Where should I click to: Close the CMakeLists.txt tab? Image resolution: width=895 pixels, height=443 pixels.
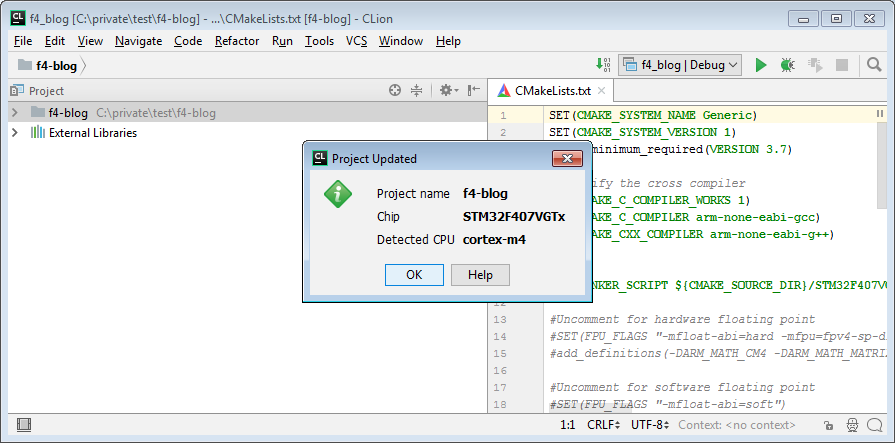point(601,91)
